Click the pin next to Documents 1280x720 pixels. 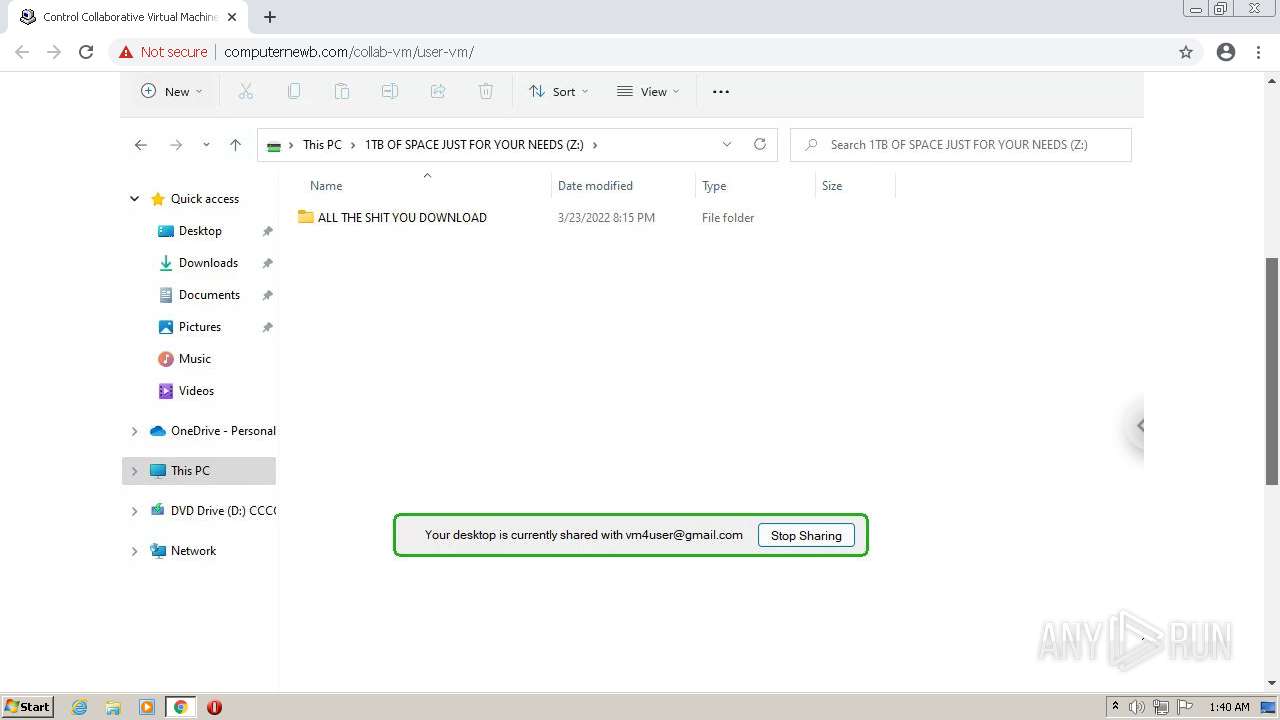point(268,295)
